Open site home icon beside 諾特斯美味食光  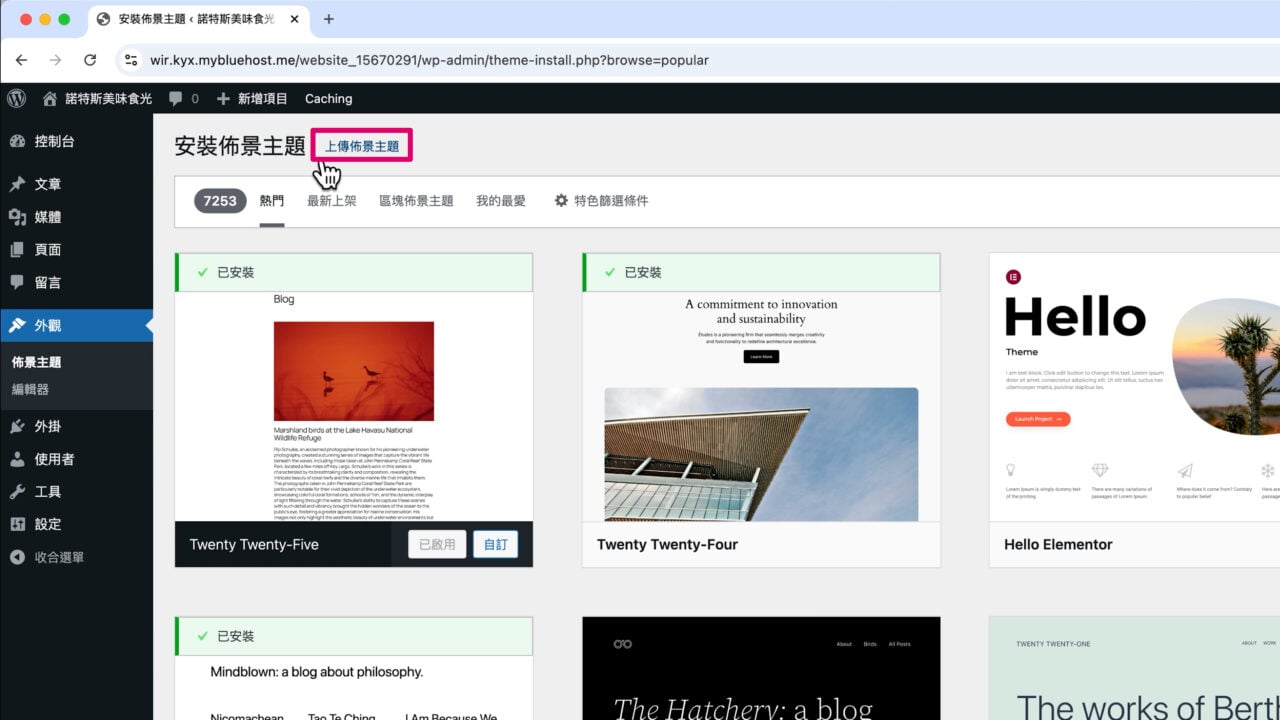(50, 98)
